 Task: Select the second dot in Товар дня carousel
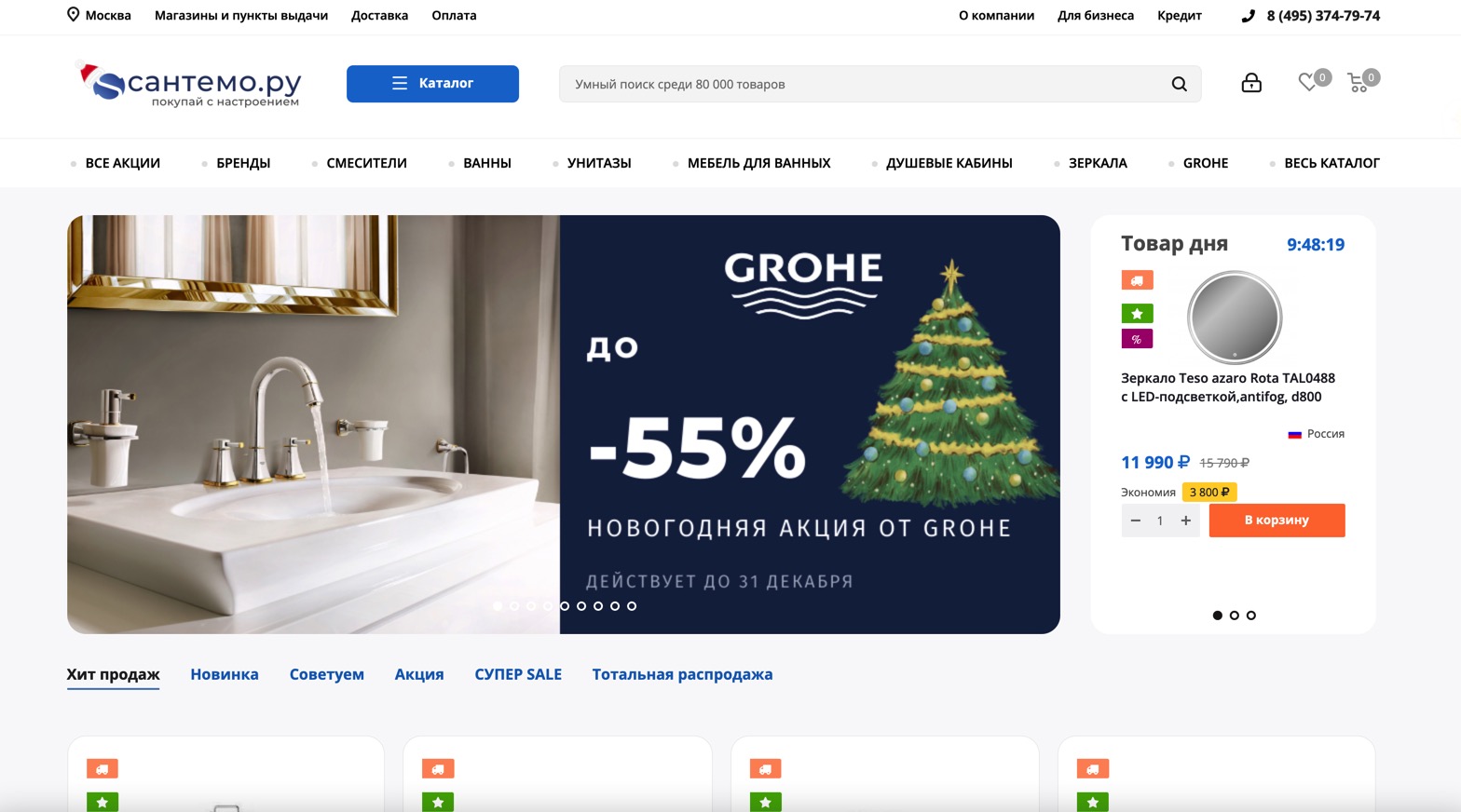click(x=1235, y=616)
